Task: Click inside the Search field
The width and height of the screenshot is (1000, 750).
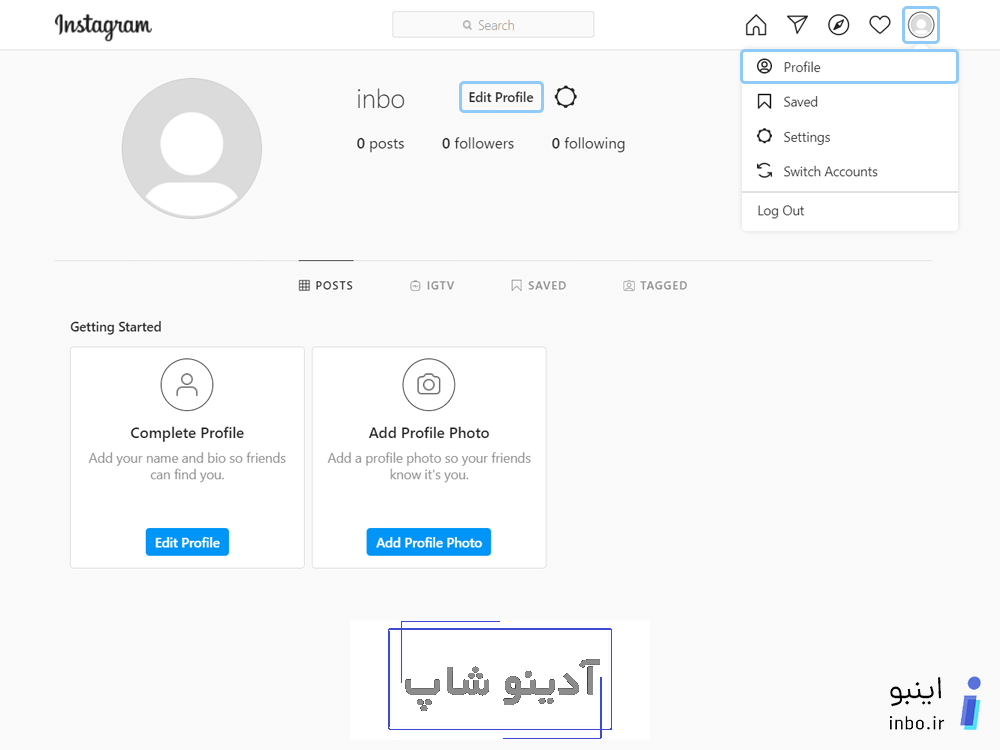Action: 493,24
